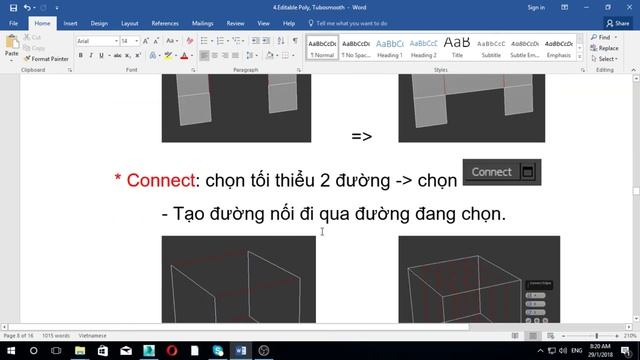Switch to Layout tab
Image resolution: width=640 pixels, height=360 pixels.
pos(129,24)
